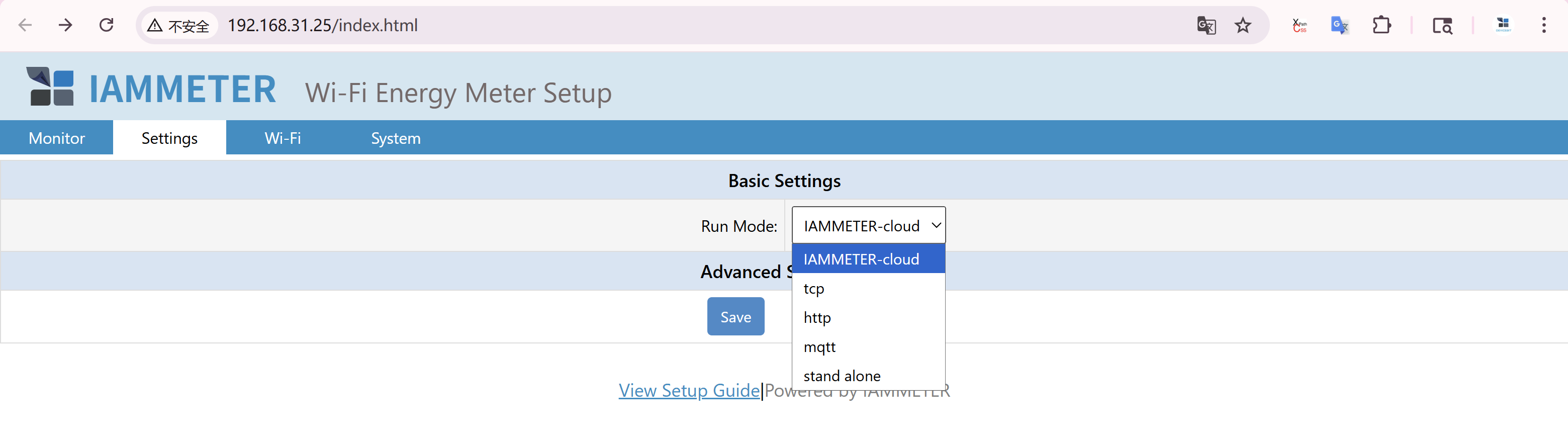Open the extensions puzzle menu
The height and width of the screenshot is (438, 1568).
point(1381,26)
